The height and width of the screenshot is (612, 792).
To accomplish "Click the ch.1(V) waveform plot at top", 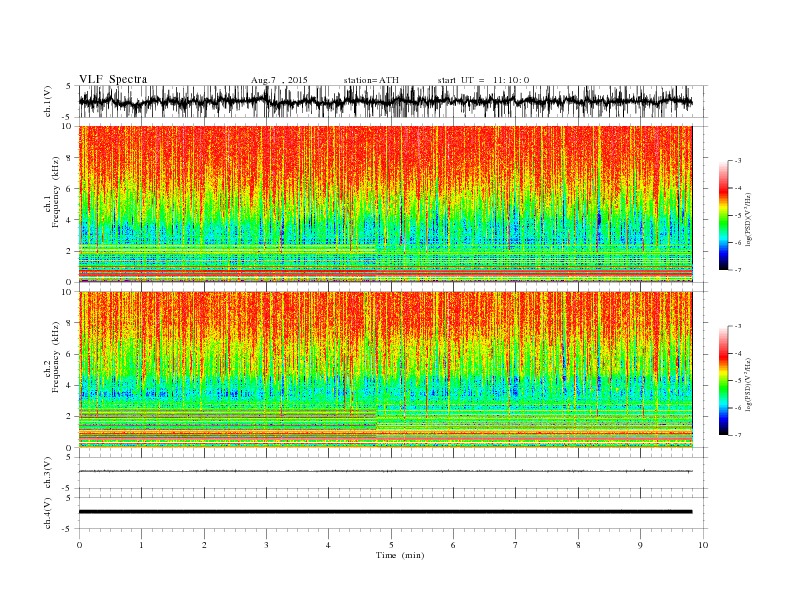I will coord(385,101).
